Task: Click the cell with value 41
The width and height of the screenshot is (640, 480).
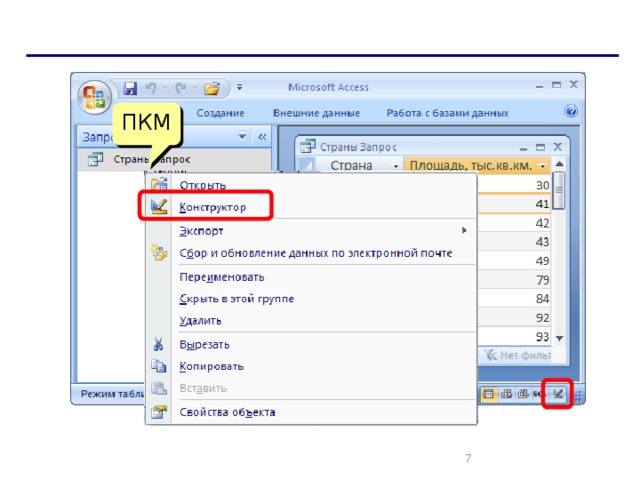Action: 514,204
